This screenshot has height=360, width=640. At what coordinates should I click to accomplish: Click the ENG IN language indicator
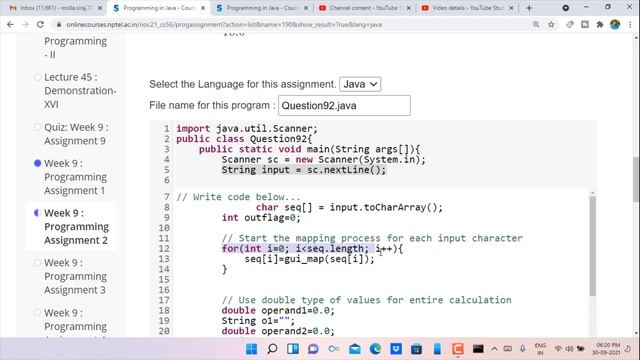[540, 349]
